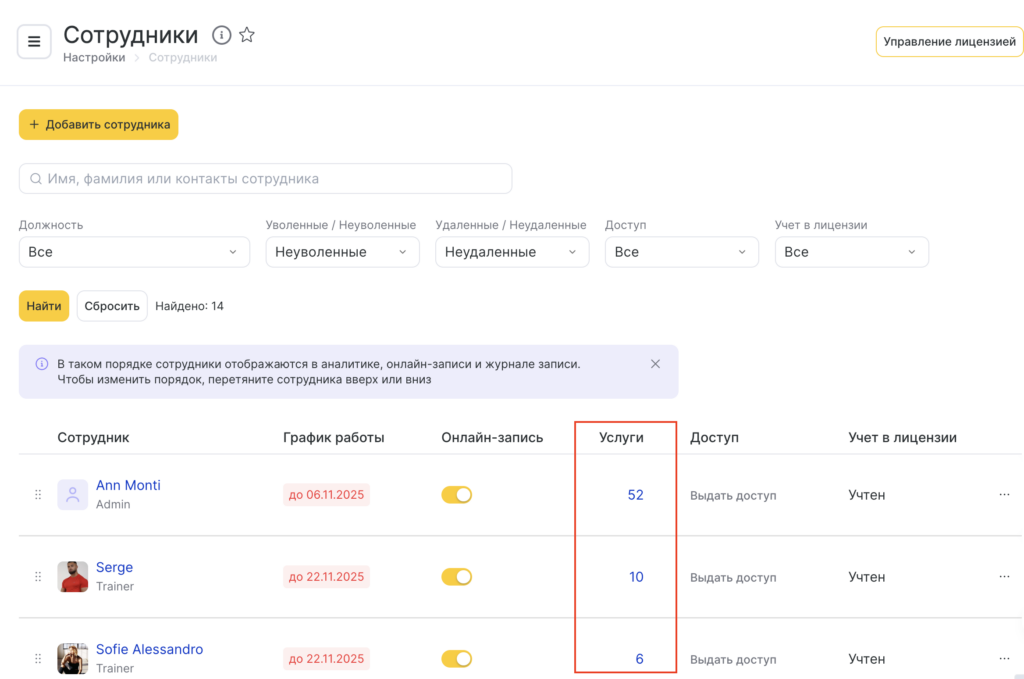Expand the Учет в лицензии filter
Image resolution: width=1024 pixels, height=679 pixels.
coord(851,252)
